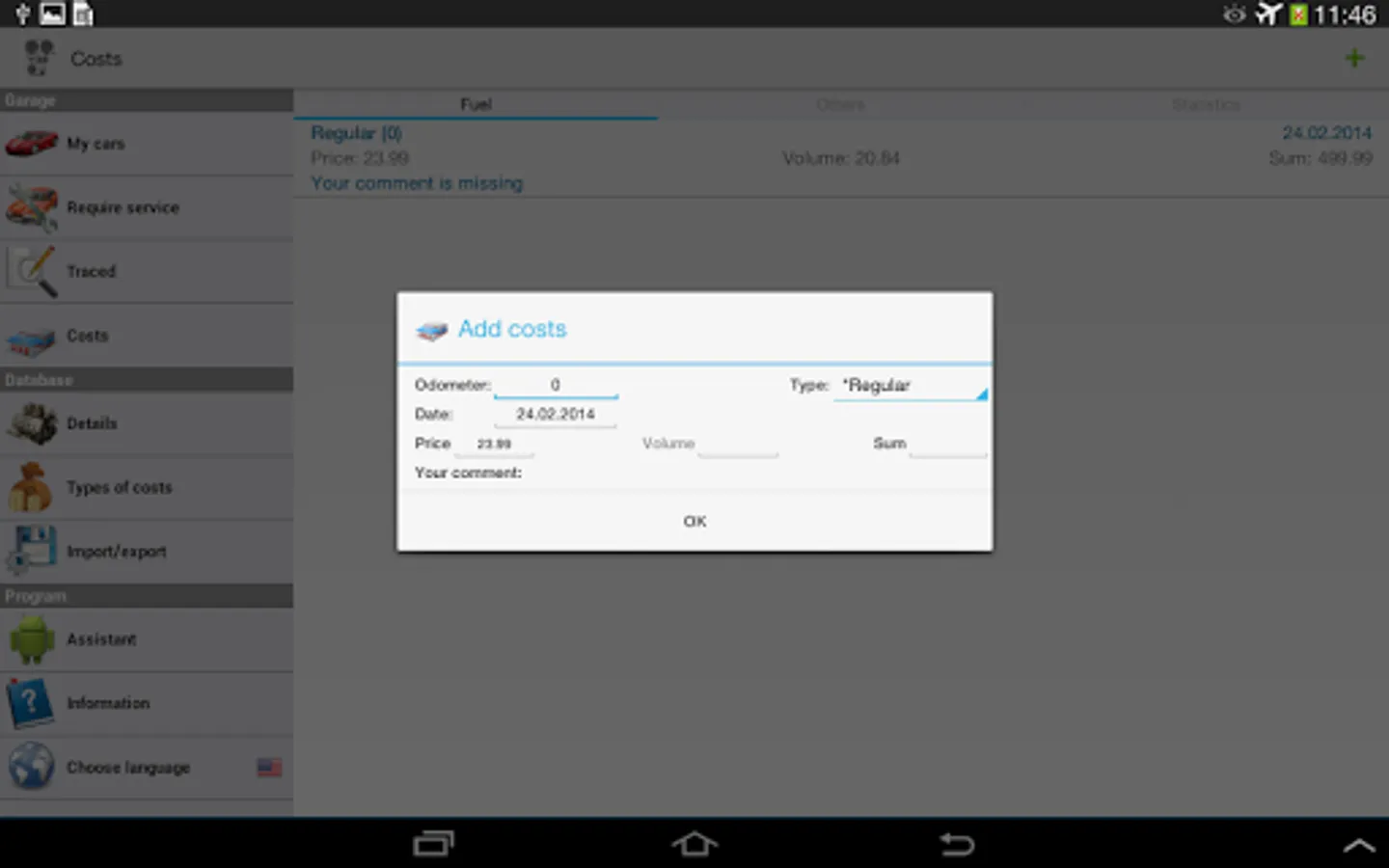The width and height of the screenshot is (1389, 868).
Task: Open the Information label
Action: click(108, 703)
